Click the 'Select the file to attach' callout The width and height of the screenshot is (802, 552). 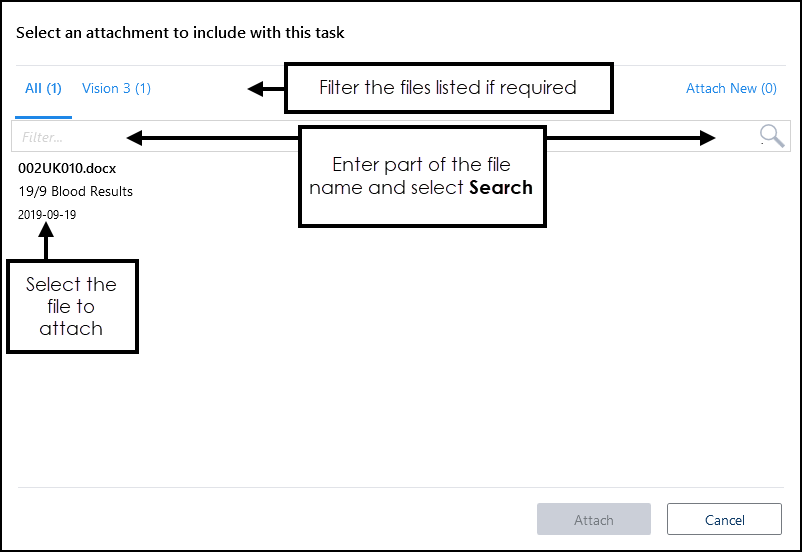click(71, 306)
